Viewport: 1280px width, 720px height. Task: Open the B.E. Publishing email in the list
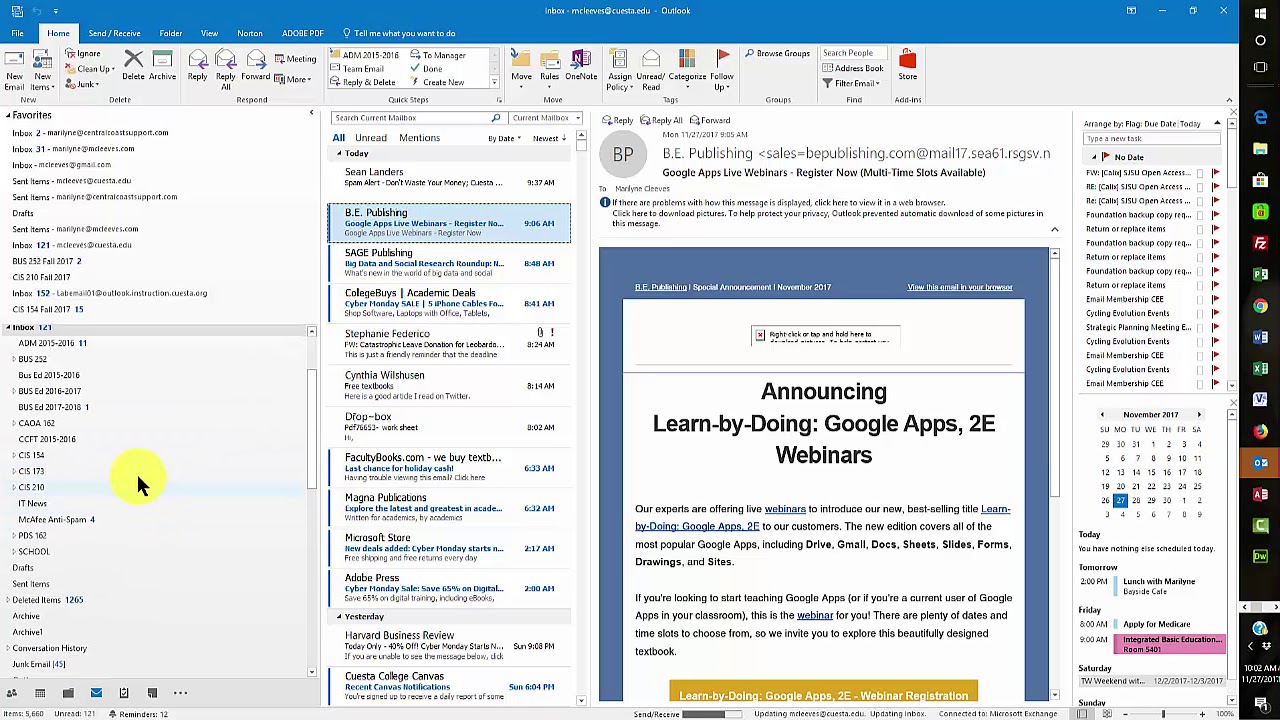(449, 222)
